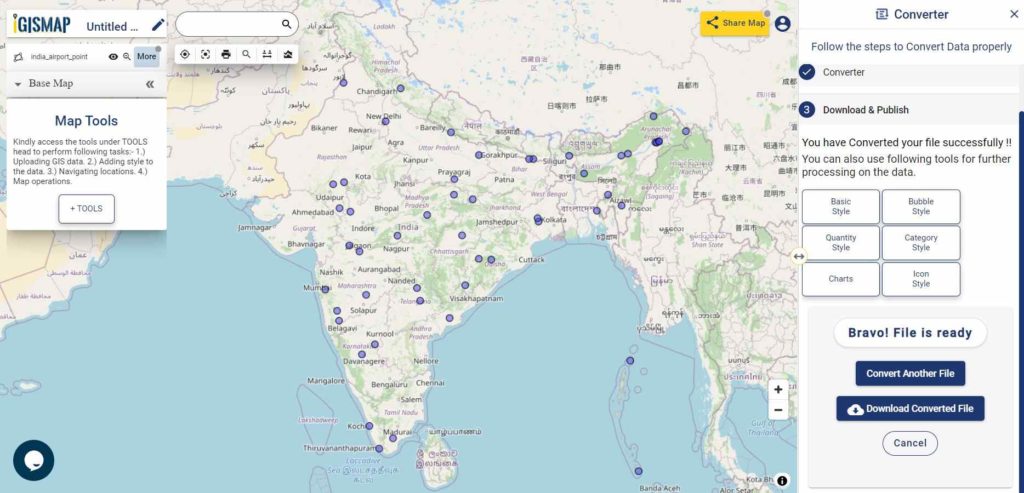This screenshot has width=1024, height=493.
Task: Zoom in the map with plus button
Action: [x=778, y=390]
